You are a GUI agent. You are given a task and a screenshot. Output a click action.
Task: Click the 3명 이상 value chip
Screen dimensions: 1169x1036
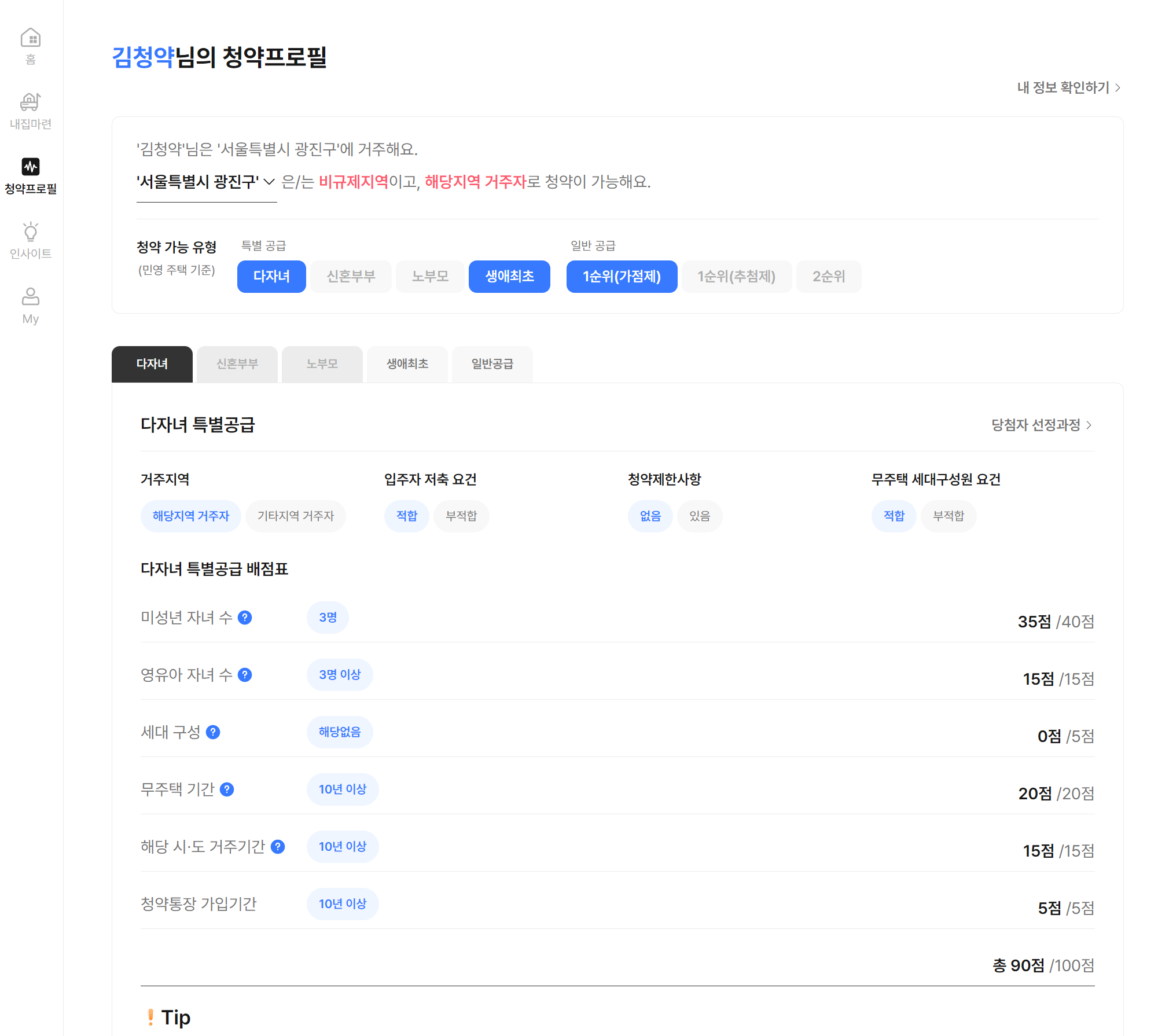point(340,675)
